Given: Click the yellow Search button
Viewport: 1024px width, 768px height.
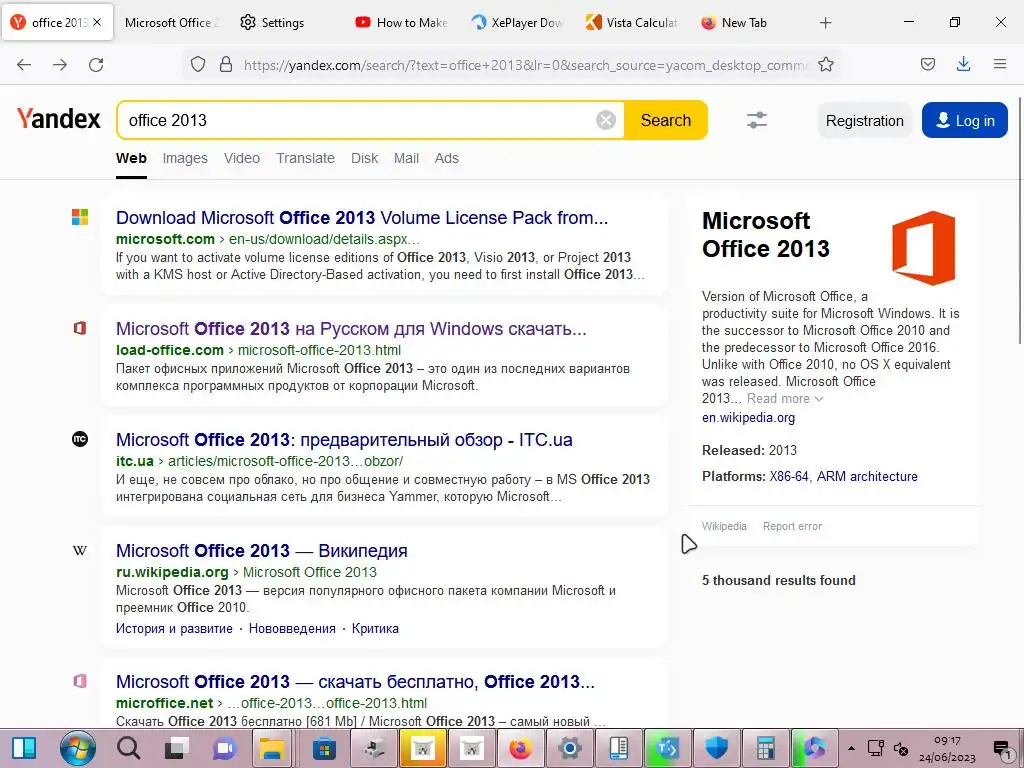Looking at the screenshot, I should click(665, 120).
